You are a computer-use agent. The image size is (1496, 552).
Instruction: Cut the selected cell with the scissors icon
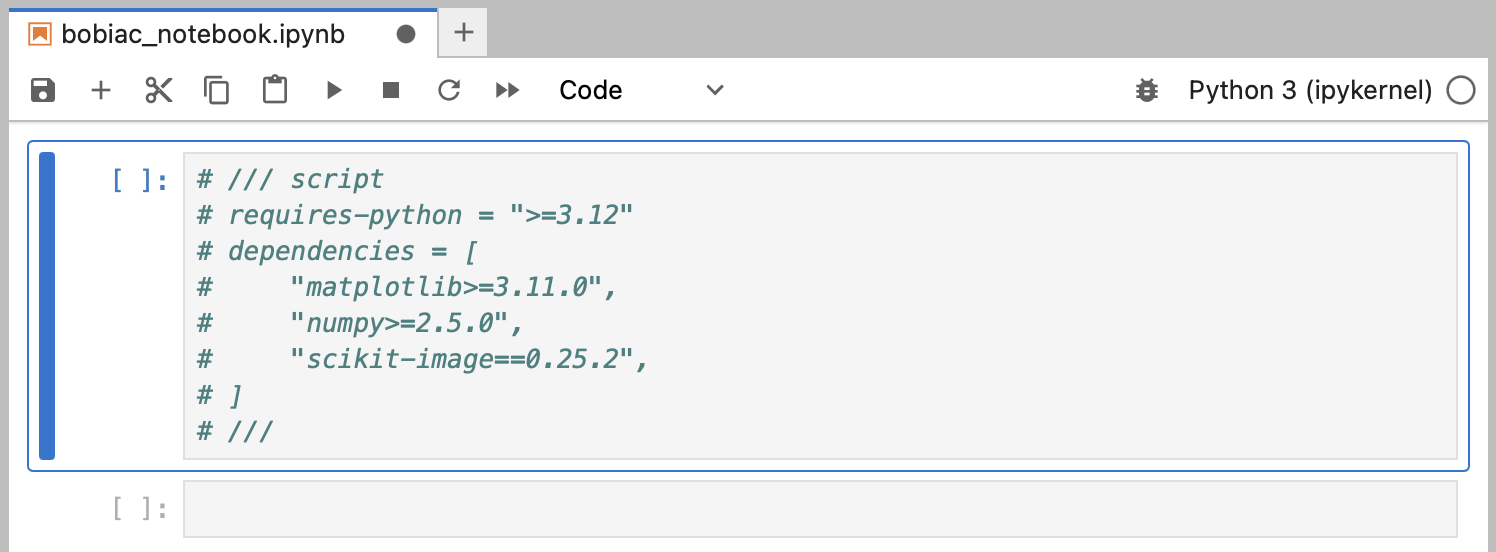(159, 90)
